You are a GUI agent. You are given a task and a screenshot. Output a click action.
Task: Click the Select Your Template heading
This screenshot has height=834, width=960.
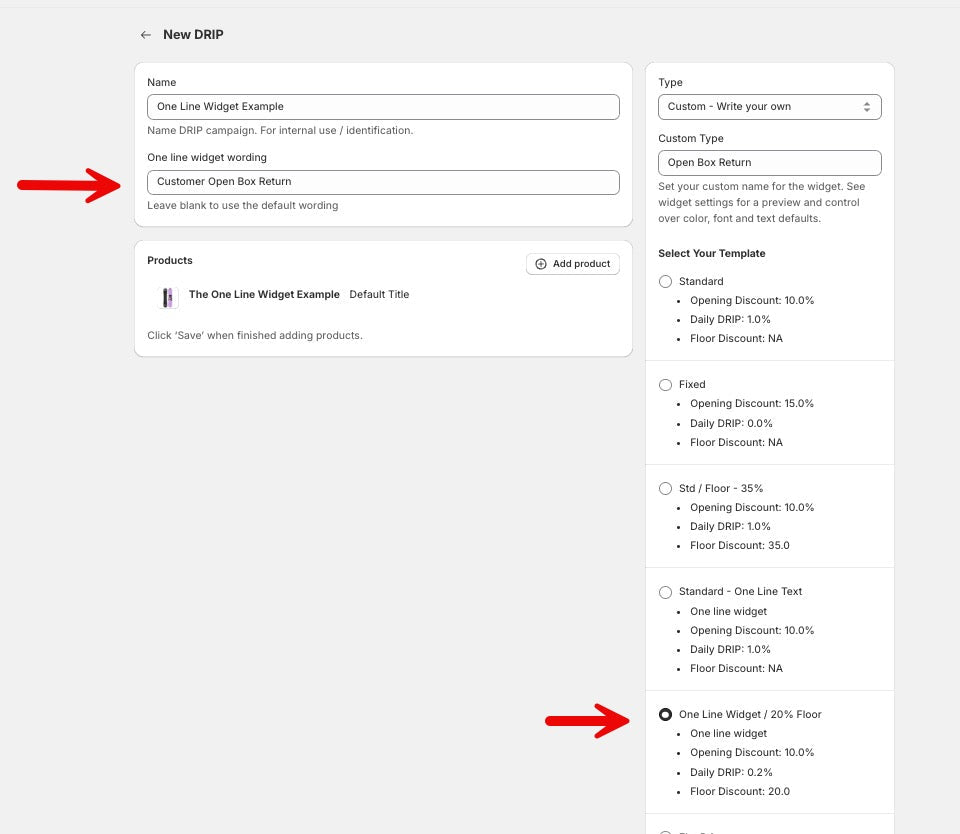point(711,254)
